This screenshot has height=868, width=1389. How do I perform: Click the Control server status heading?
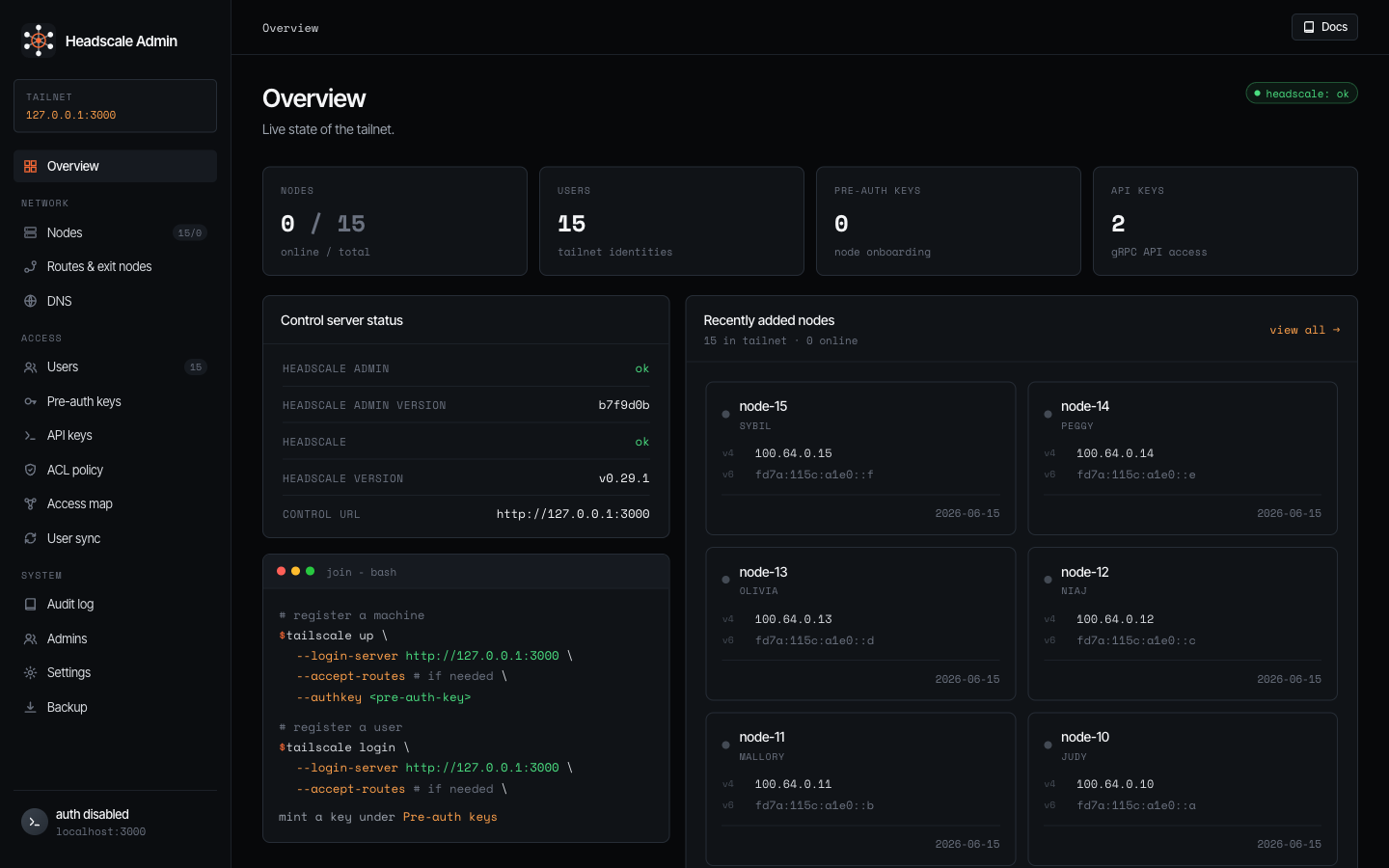pyautogui.click(x=341, y=320)
